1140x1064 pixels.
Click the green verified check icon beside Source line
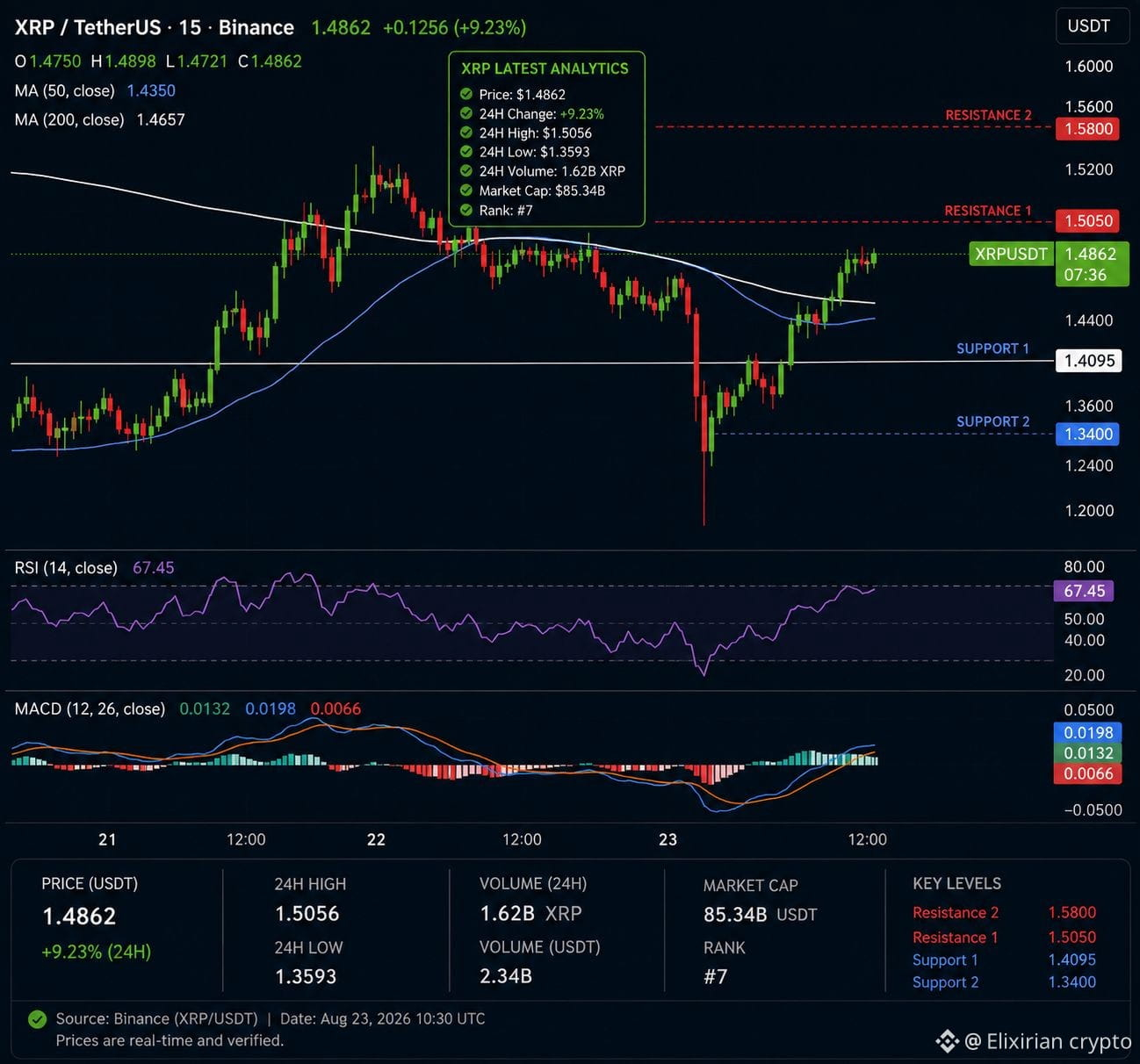click(x=37, y=1019)
